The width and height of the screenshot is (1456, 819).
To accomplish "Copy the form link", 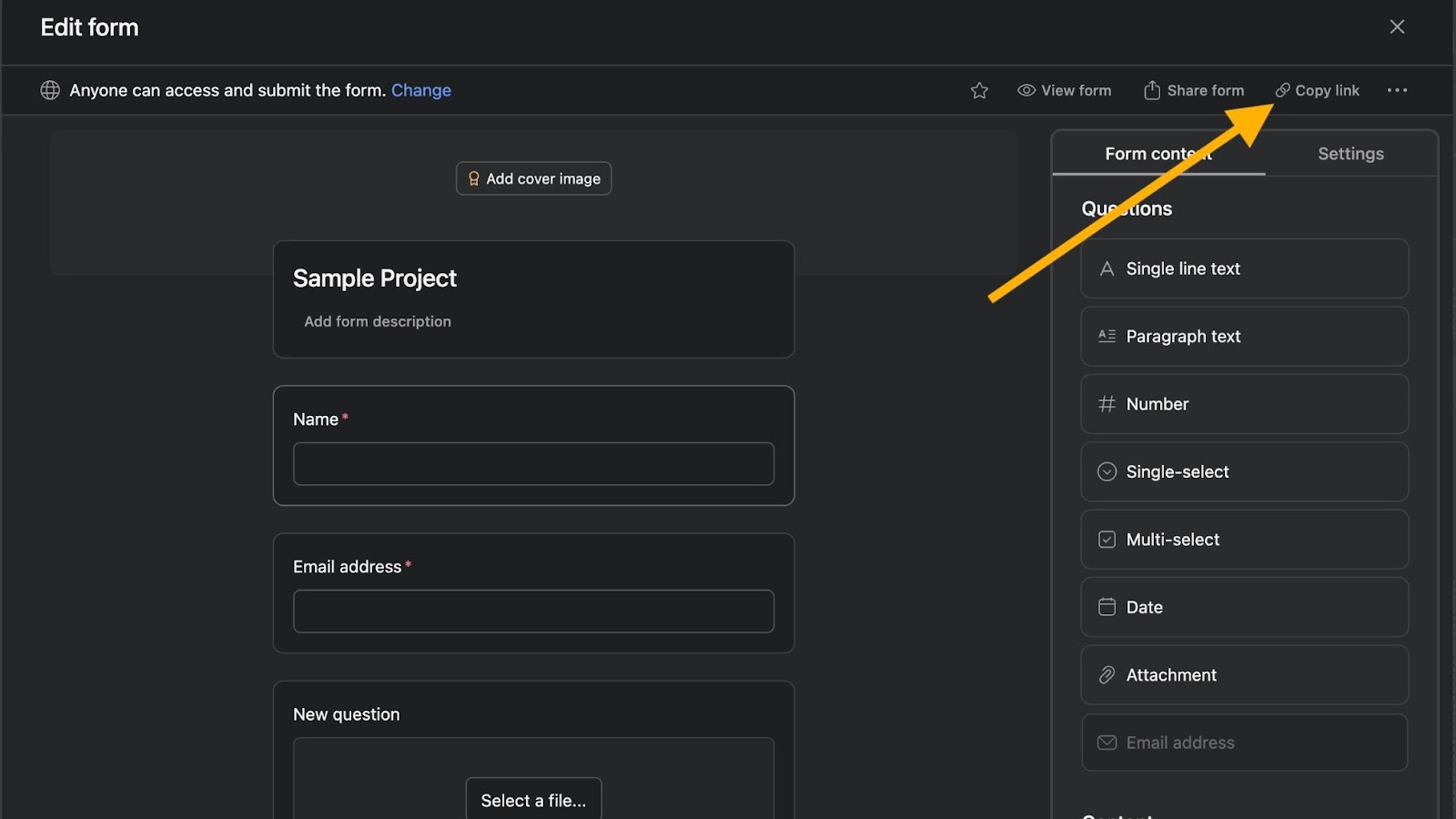I will pyautogui.click(x=1317, y=90).
